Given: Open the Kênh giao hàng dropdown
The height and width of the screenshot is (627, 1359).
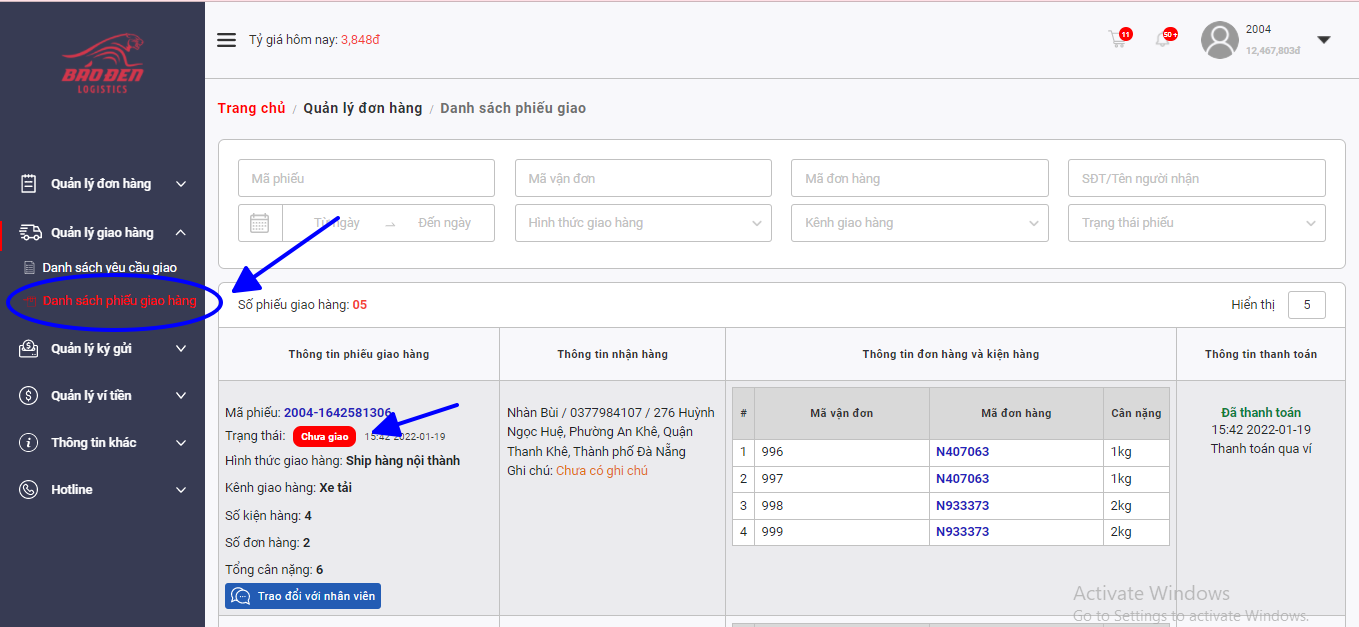Looking at the screenshot, I should pos(919,223).
